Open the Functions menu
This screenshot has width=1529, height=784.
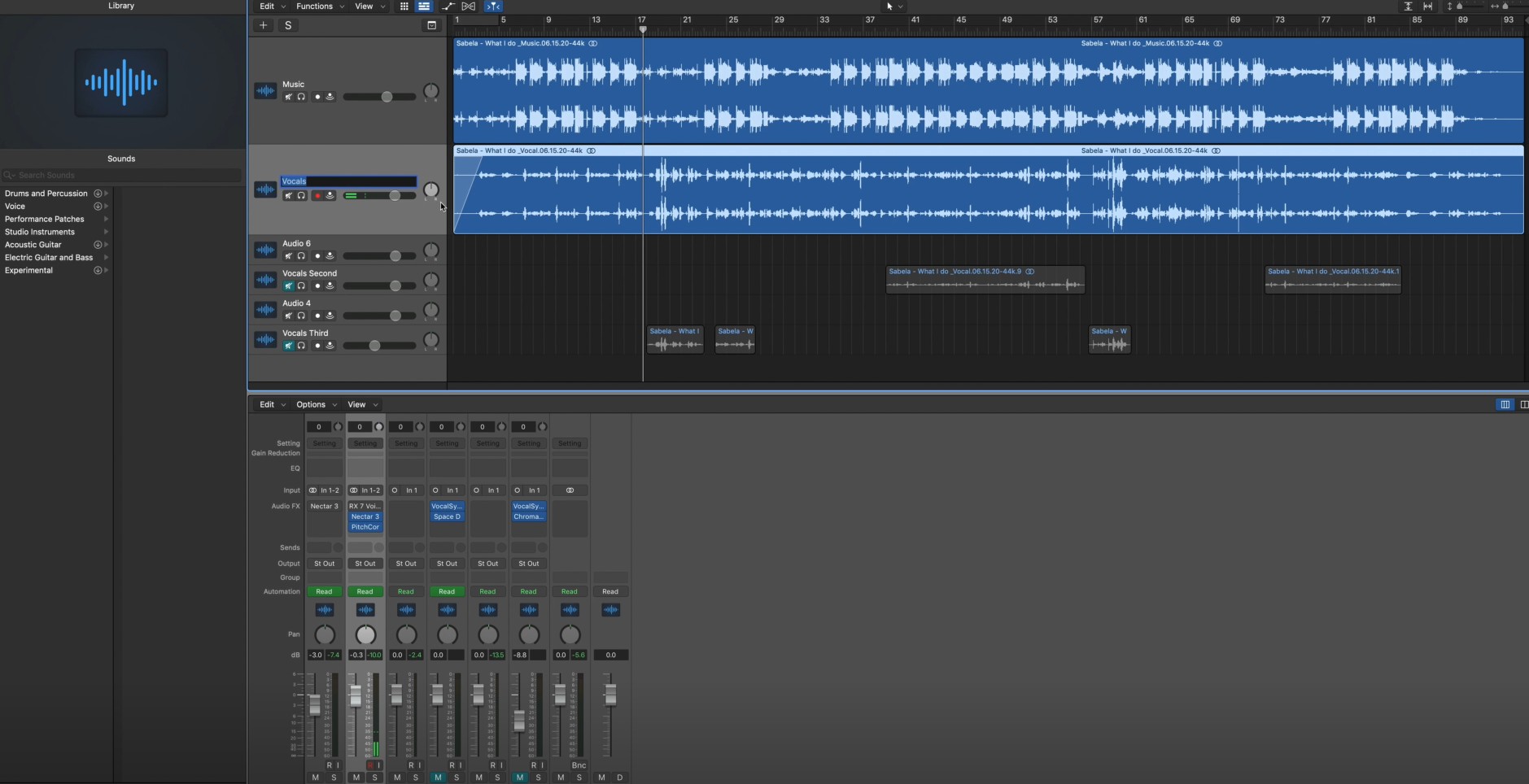(x=320, y=6)
